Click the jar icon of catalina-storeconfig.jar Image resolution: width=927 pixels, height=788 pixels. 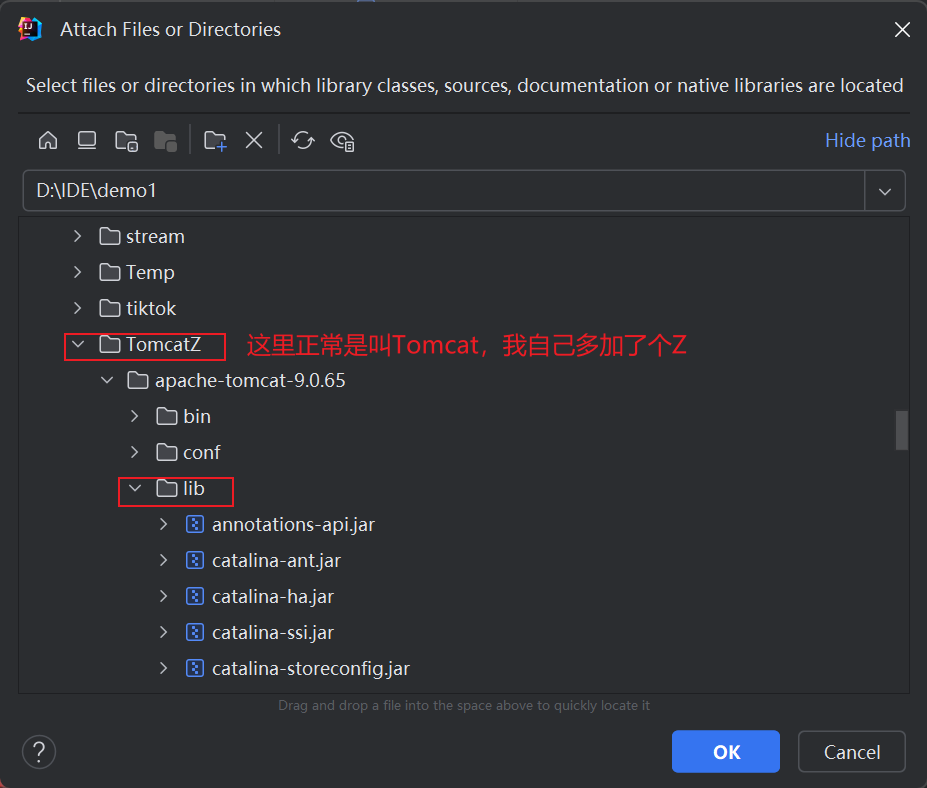tap(195, 669)
